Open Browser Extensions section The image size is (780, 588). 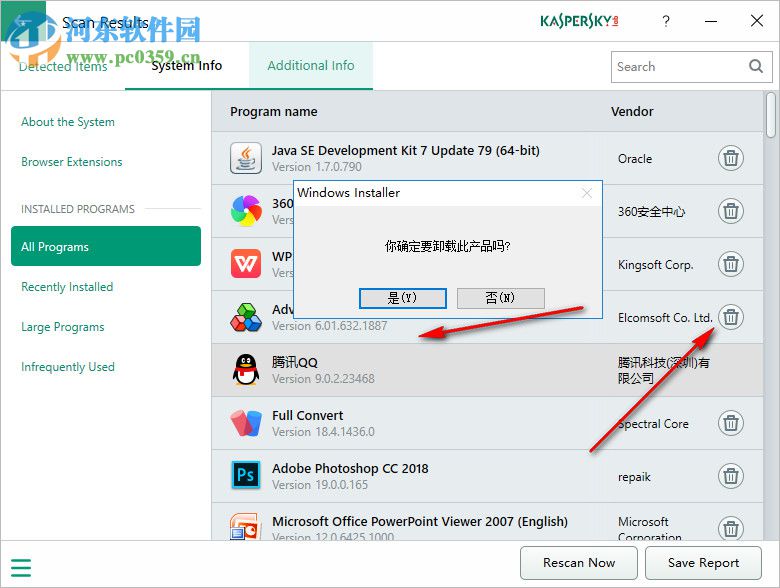tap(72, 162)
